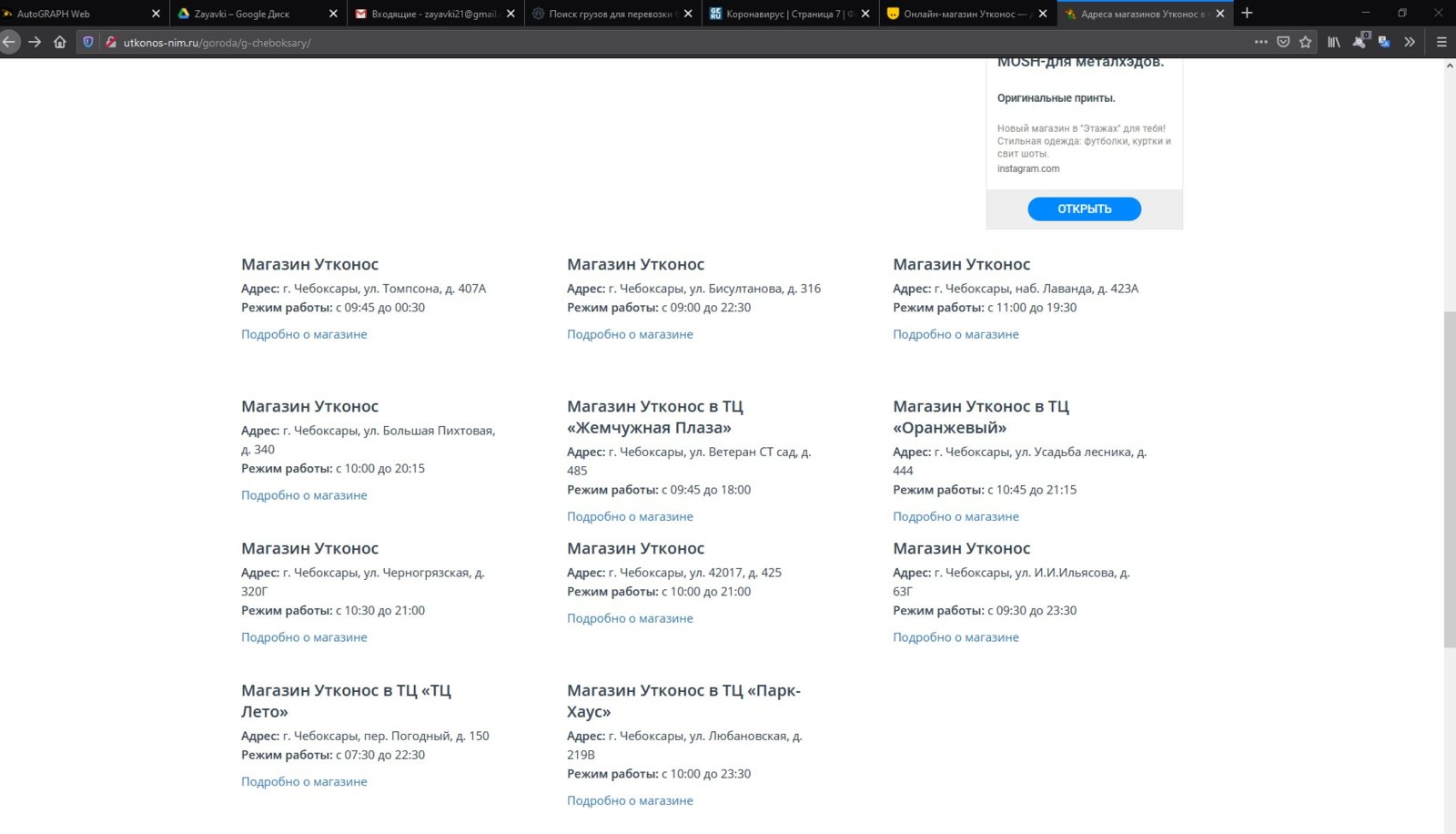
Task: Go back to the previous page
Action: coord(9,42)
